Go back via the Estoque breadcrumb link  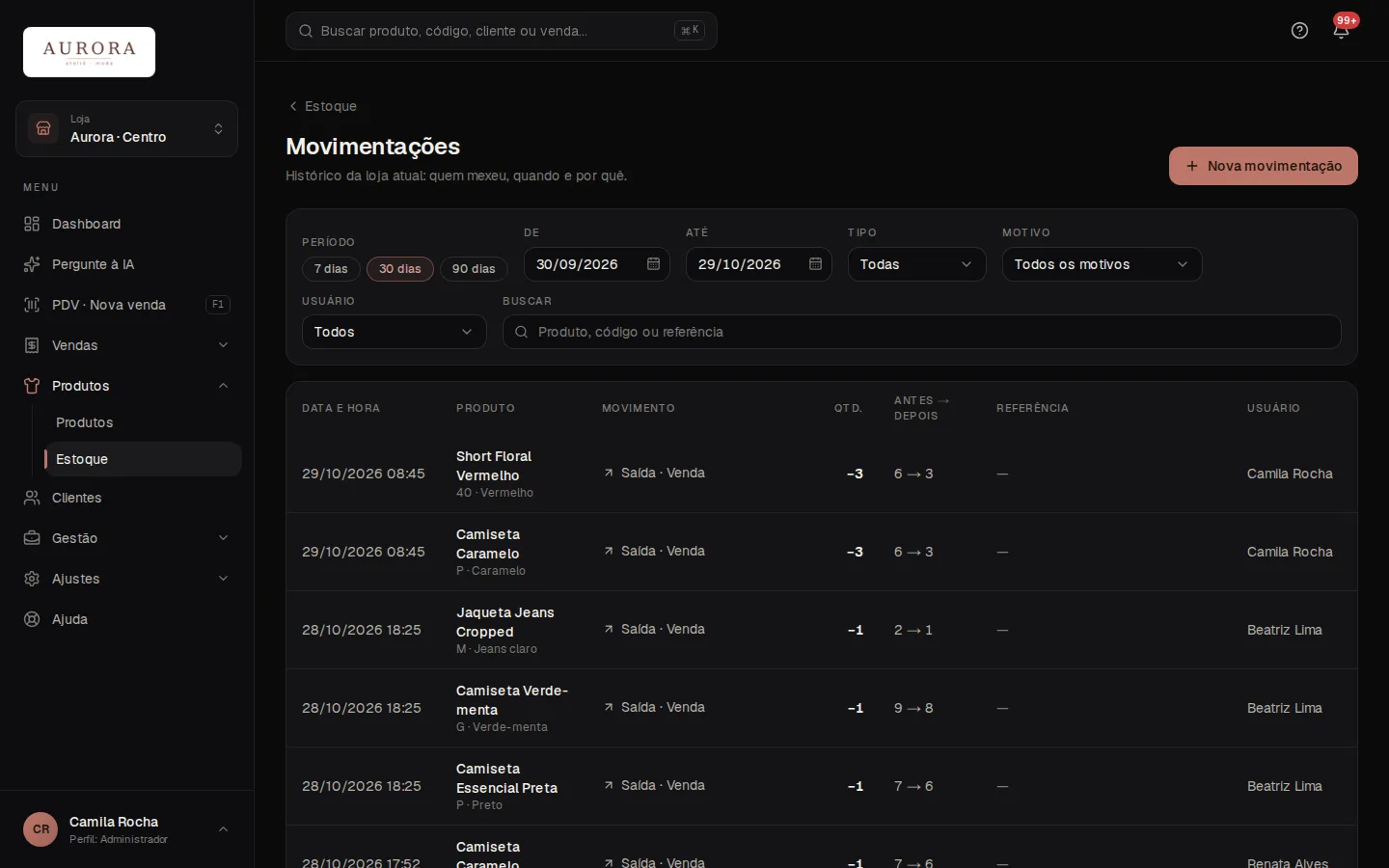point(322,106)
